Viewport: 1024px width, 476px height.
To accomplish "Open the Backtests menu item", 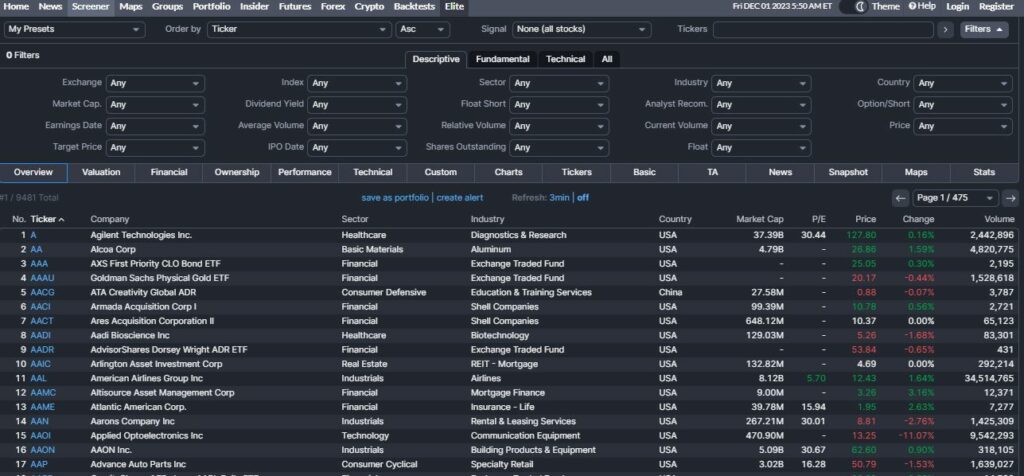I will click(x=414, y=7).
